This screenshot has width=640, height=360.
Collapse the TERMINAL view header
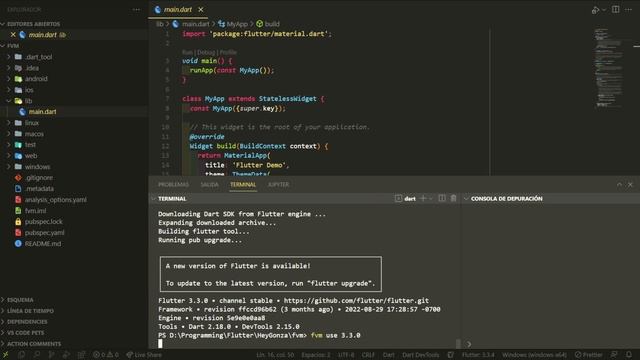172,199
